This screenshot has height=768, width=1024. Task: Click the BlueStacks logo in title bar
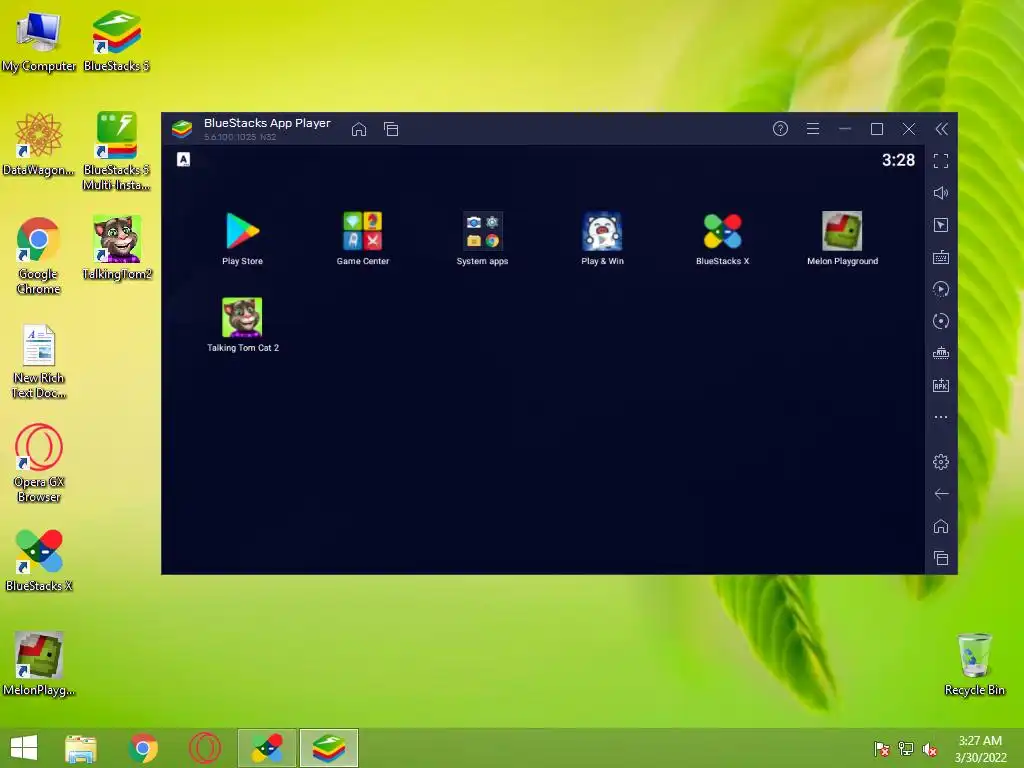coord(182,129)
